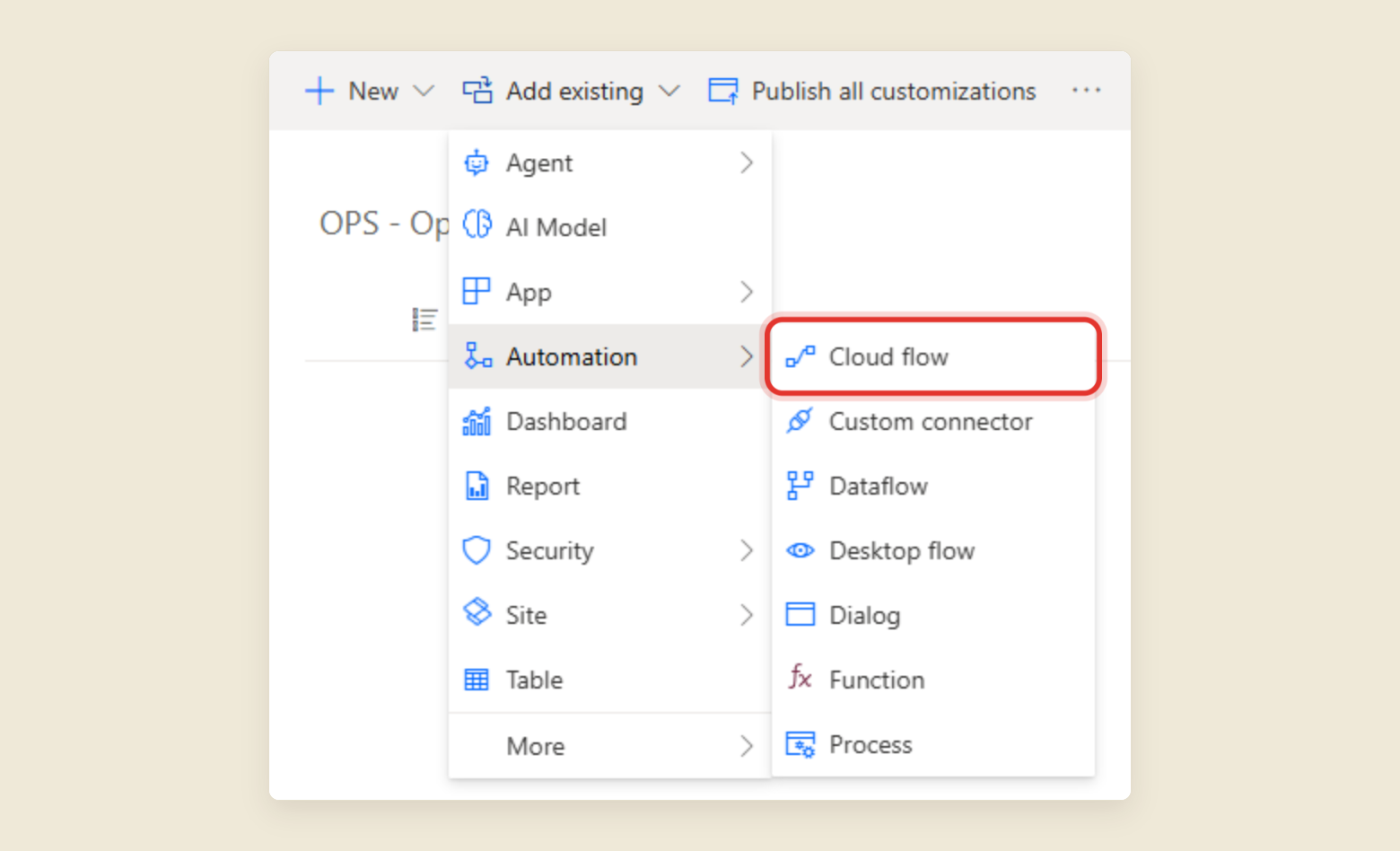This screenshot has width=1400, height=851.
Task: Choose Cloud flow from the submenu
Action: (x=933, y=356)
